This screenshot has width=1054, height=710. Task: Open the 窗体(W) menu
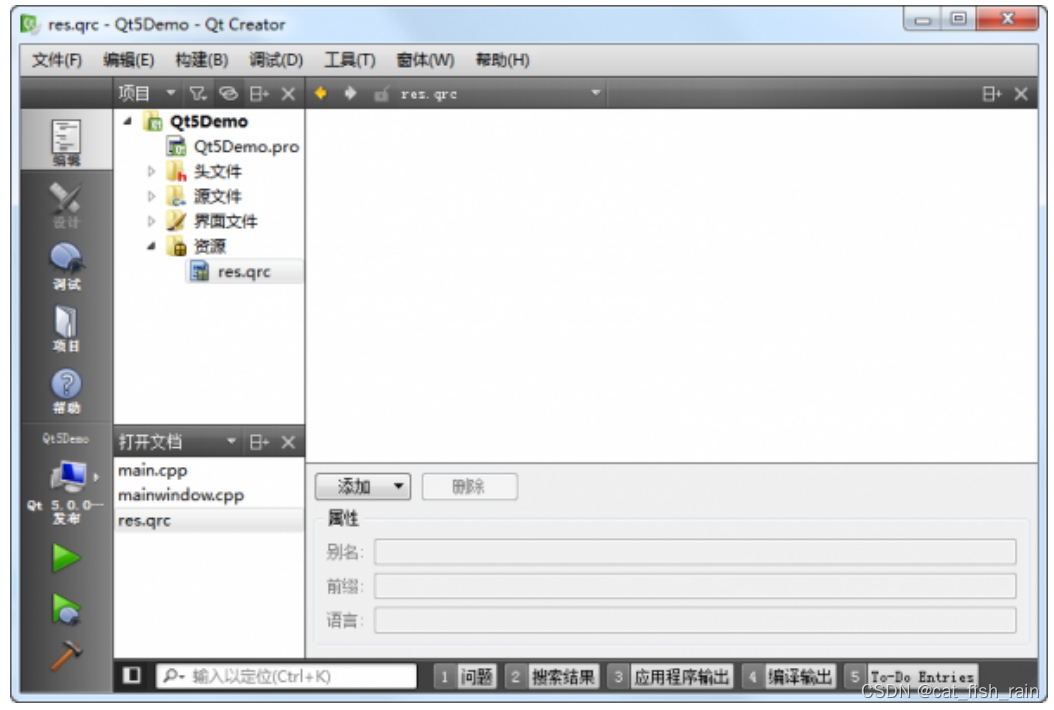425,61
